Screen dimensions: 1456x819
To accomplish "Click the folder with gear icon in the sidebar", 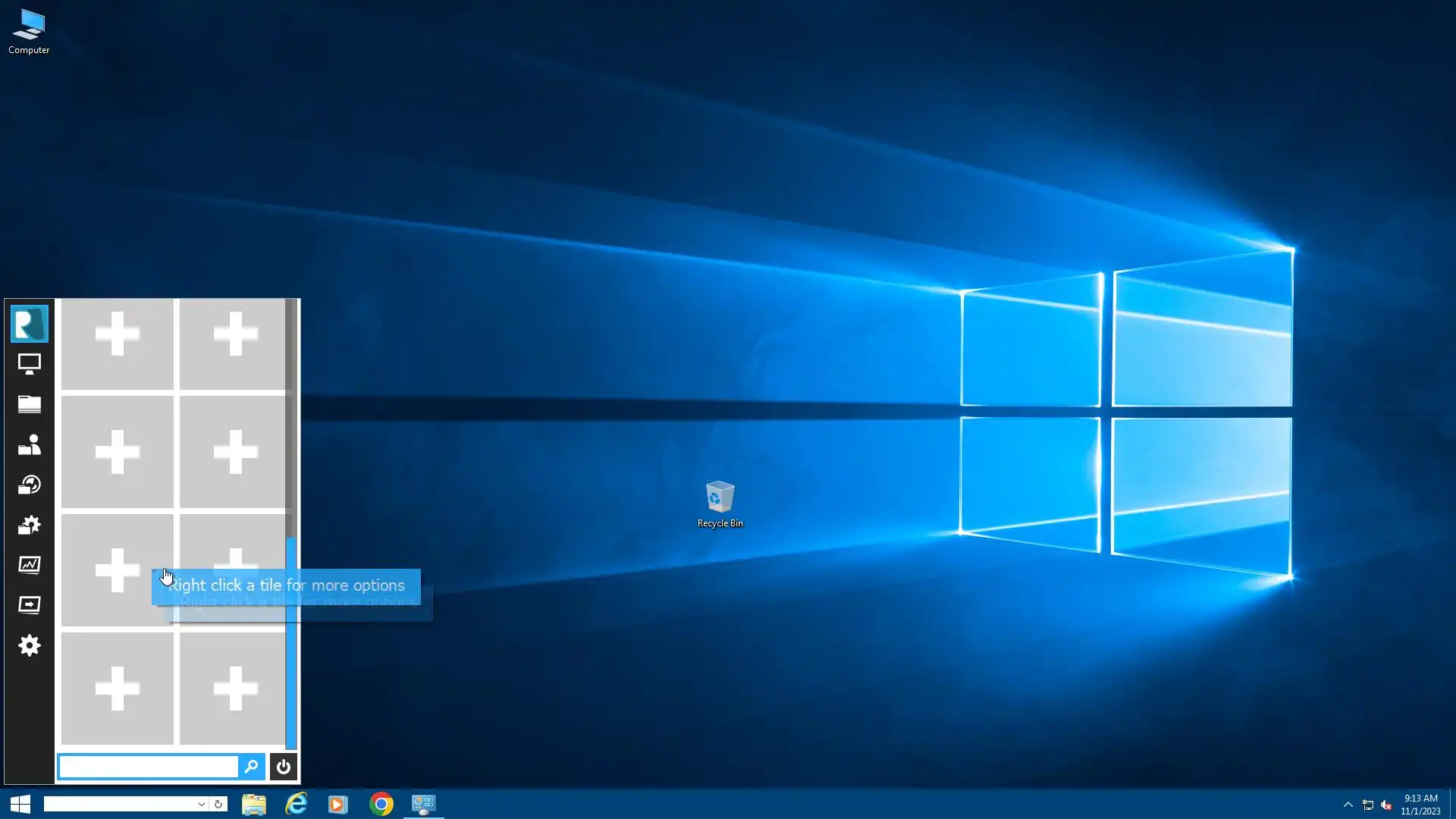I will point(29,525).
